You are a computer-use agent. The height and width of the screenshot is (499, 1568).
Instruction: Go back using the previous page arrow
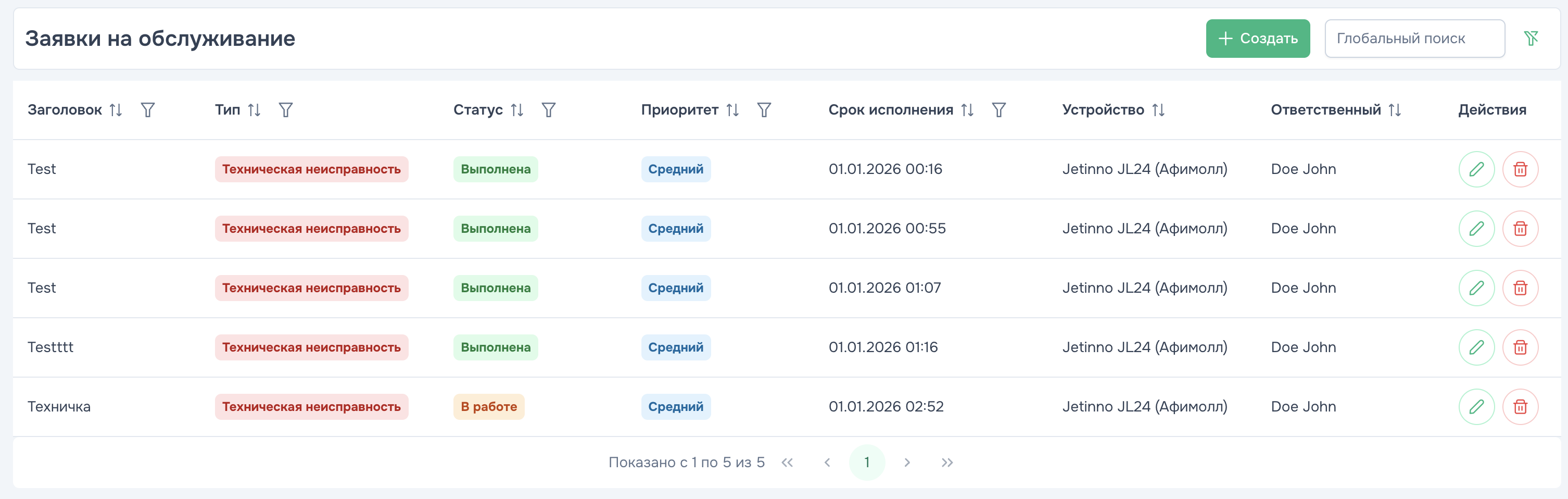click(x=827, y=462)
